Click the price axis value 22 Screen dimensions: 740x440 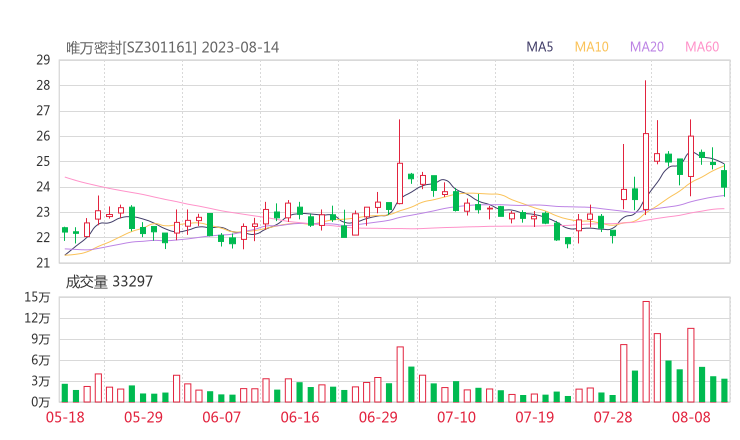(43, 237)
